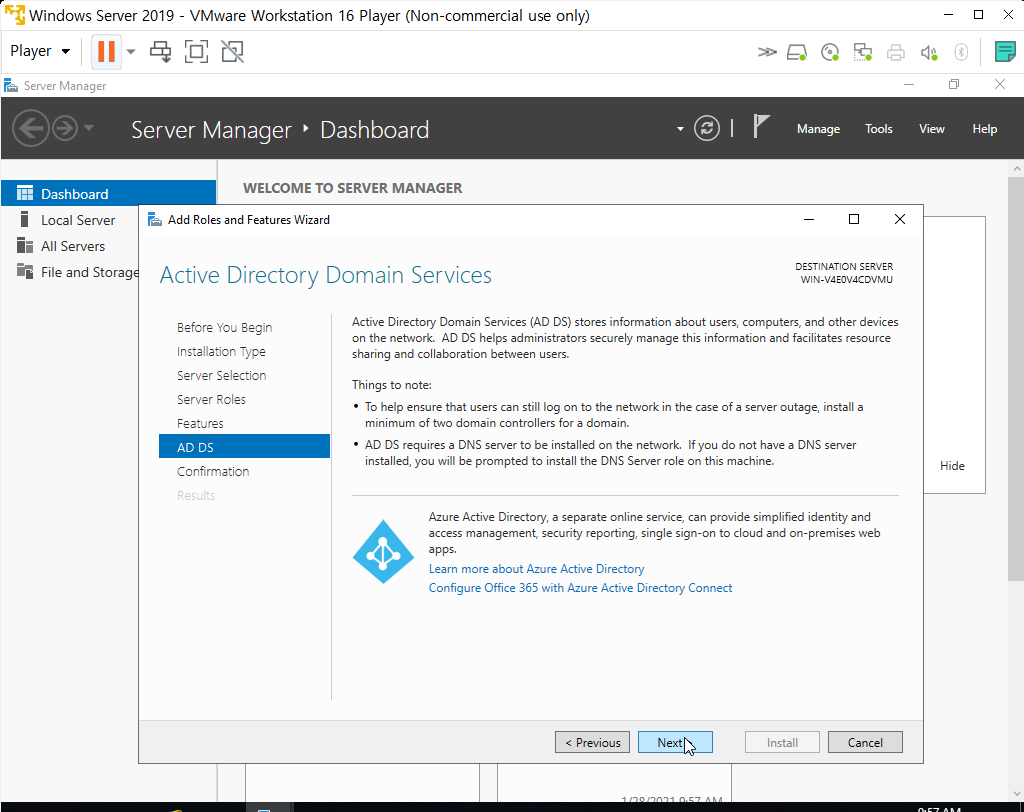Select Local Server in the left pane
This screenshot has width=1024, height=812.
click(77, 220)
